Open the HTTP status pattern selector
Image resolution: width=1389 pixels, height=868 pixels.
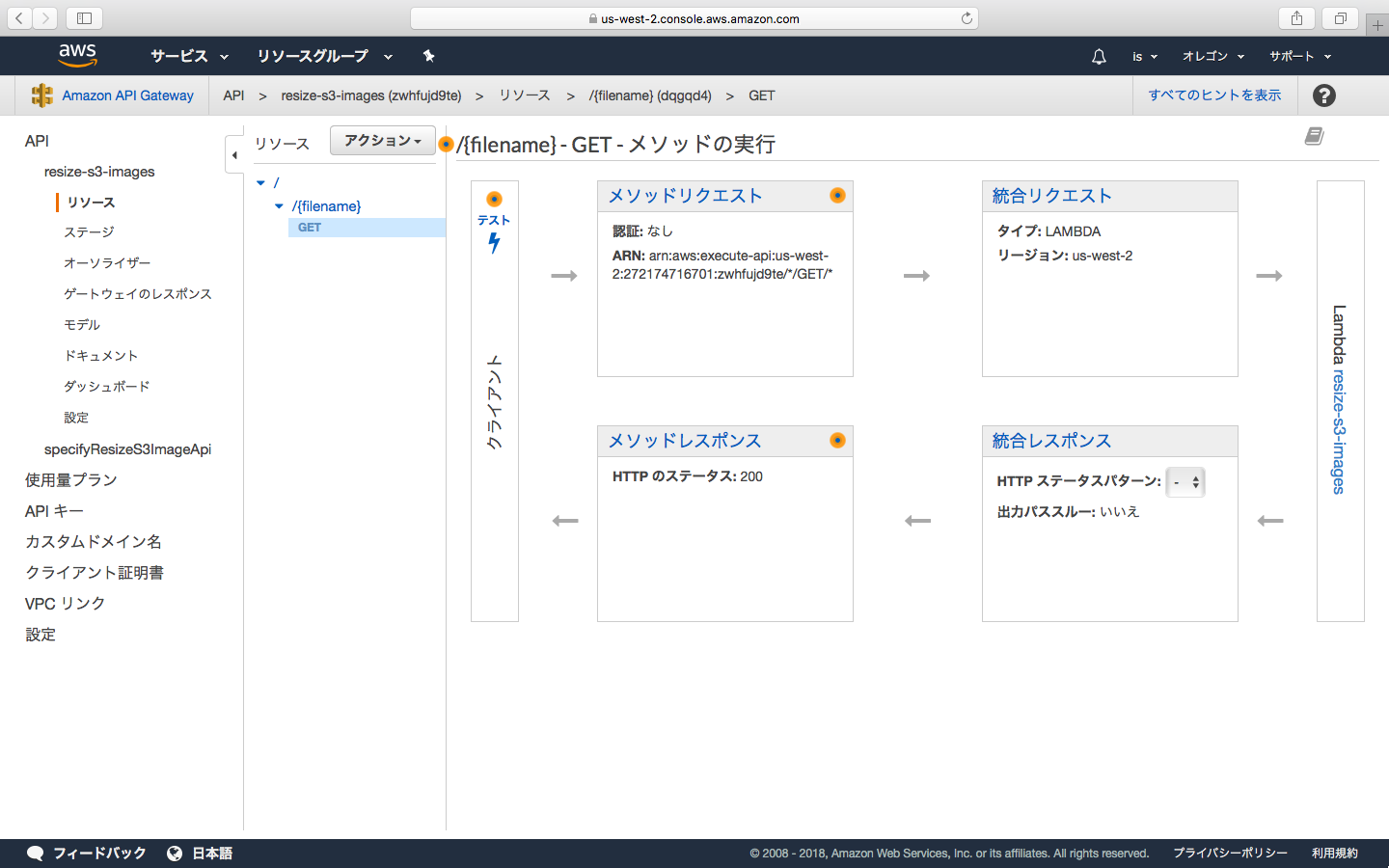(x=1185, y=482)
